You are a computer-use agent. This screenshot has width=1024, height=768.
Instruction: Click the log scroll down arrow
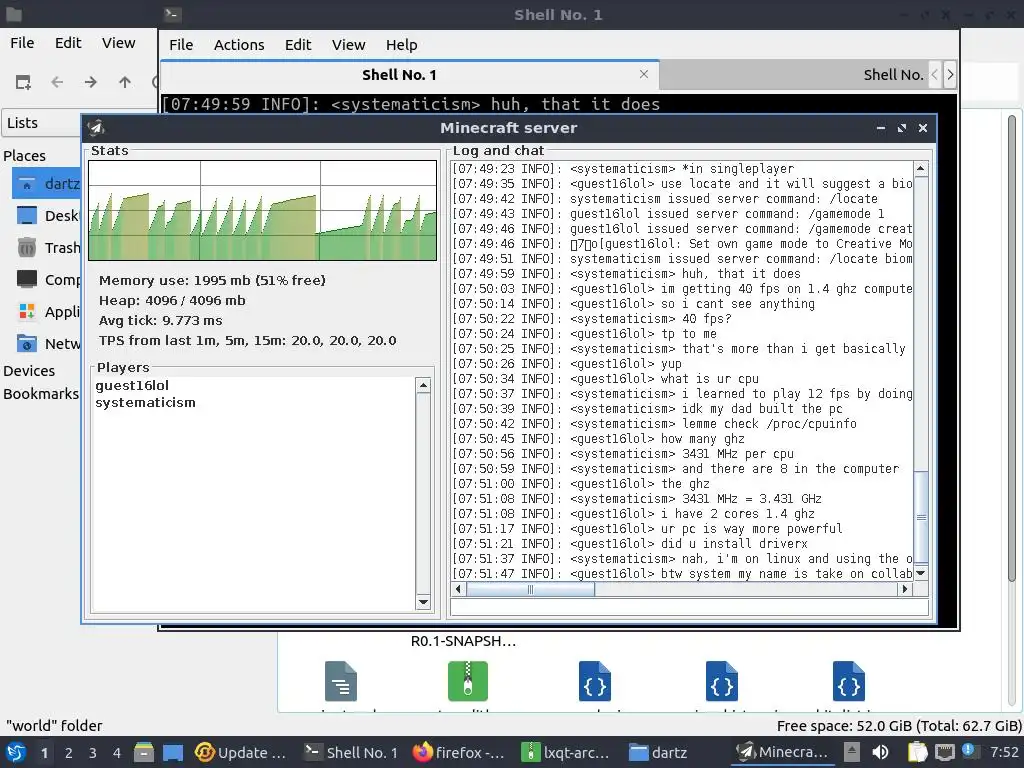click(921, 573)
